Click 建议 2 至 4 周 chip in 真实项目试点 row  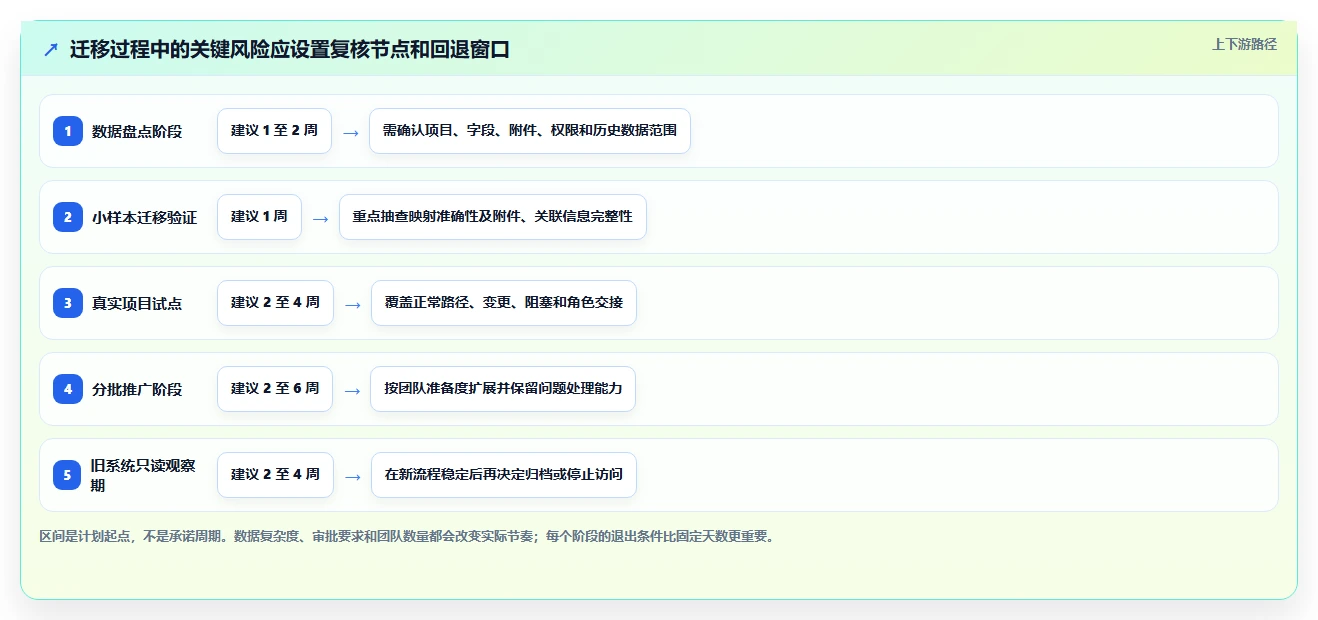pyautogui.click(x=275, y=303)
